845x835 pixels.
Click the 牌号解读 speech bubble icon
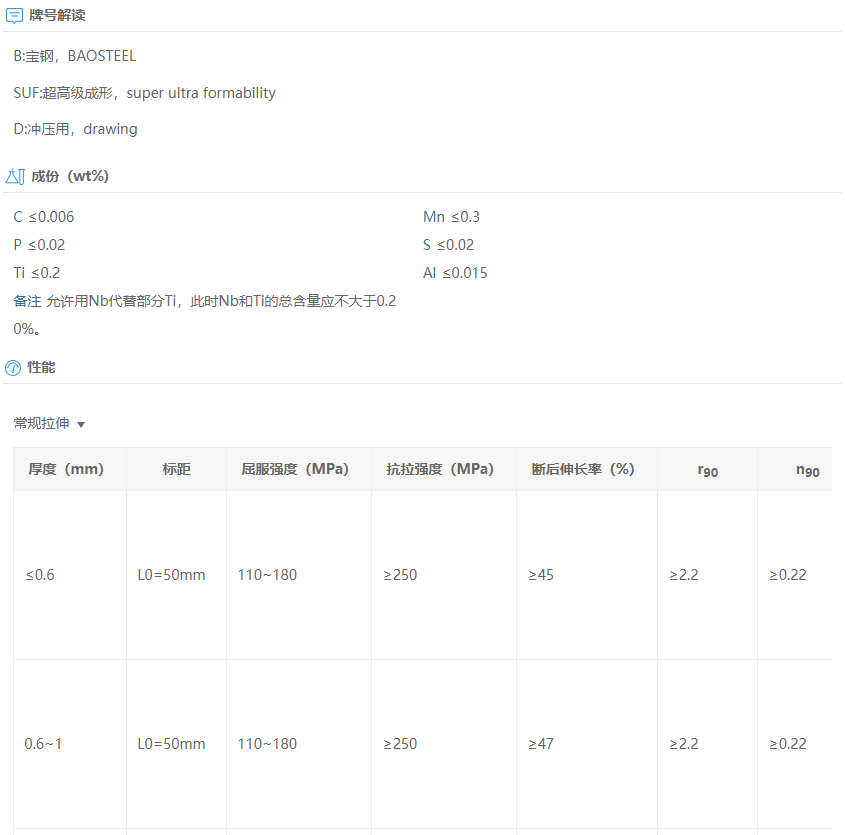(14, 16)
